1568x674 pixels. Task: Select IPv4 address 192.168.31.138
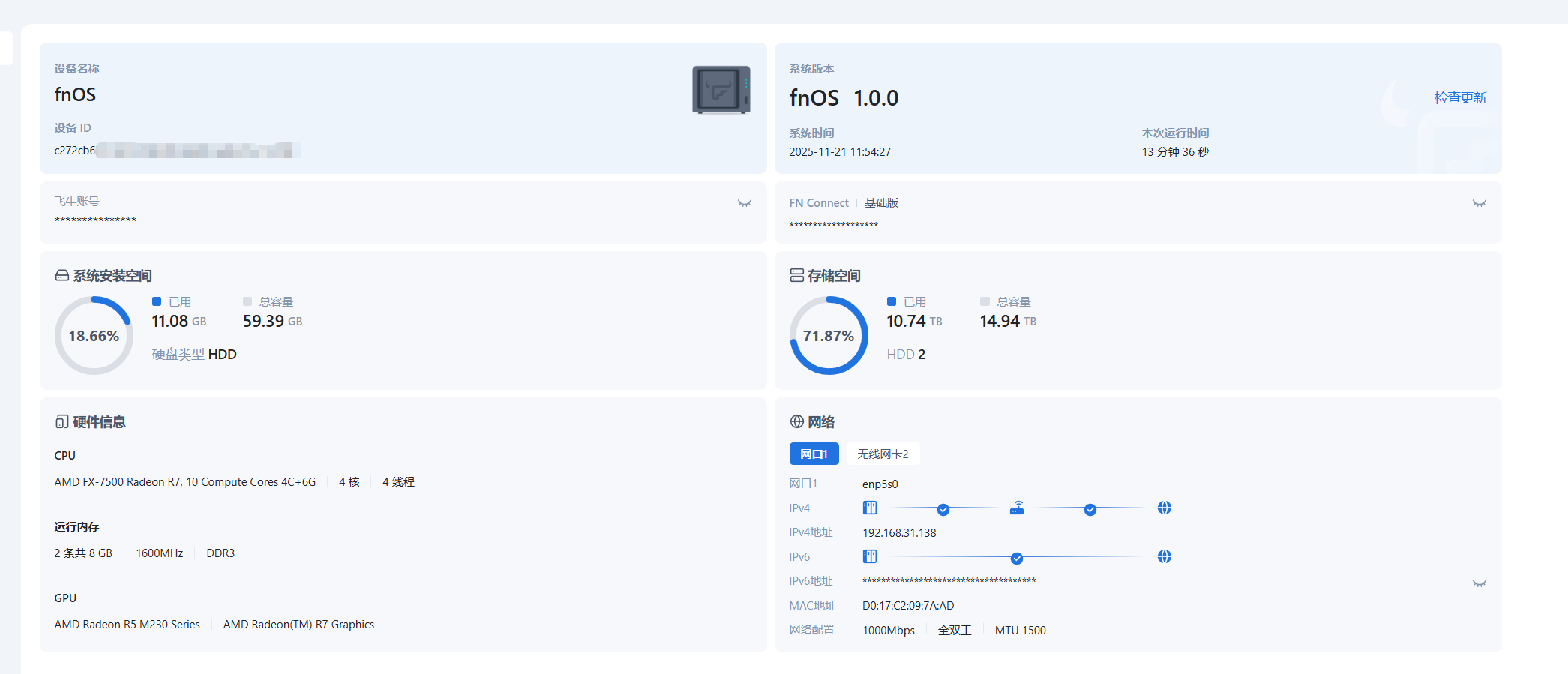tap(899, 533)
